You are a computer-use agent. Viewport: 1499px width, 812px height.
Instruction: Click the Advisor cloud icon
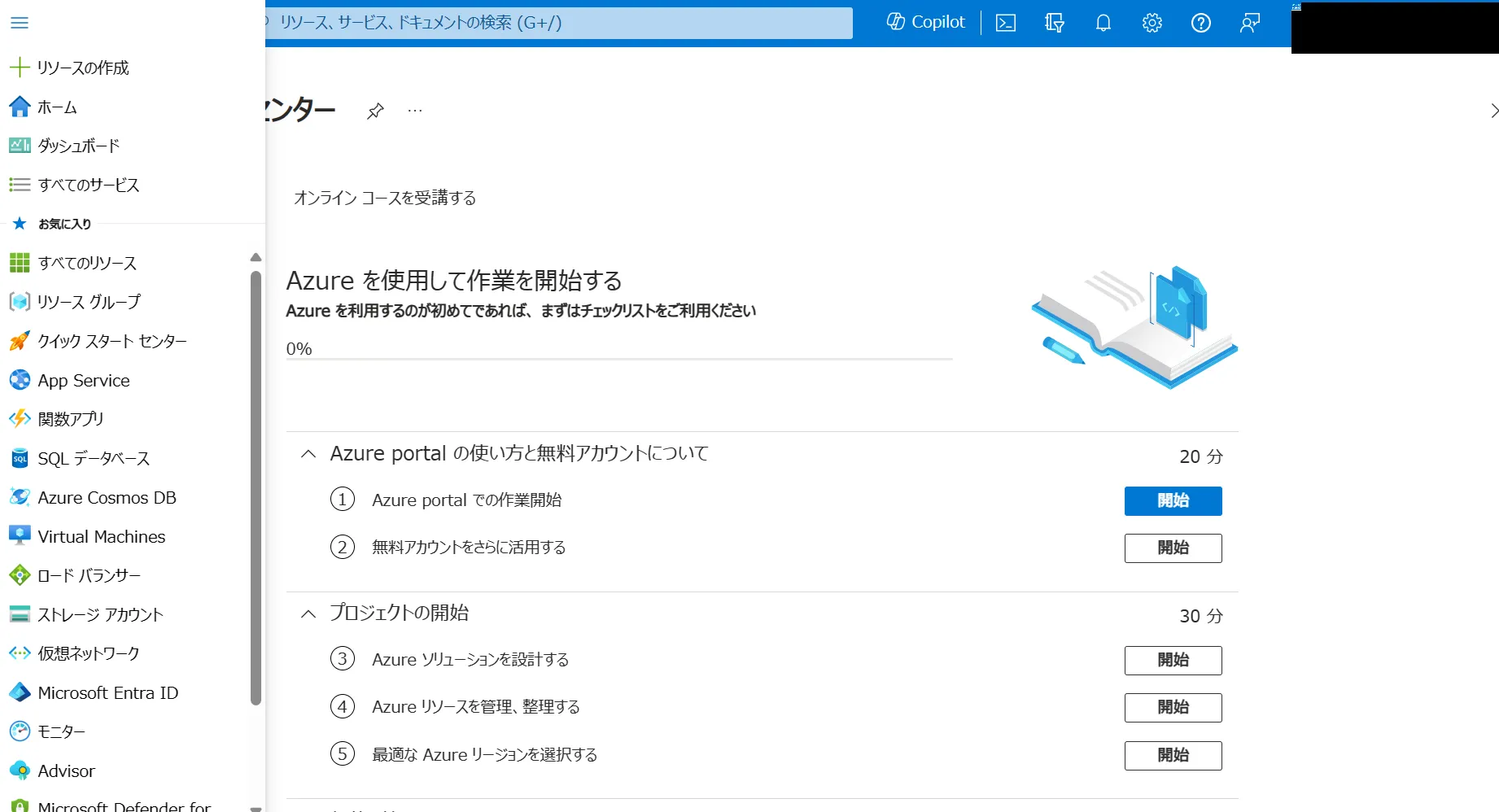click(20, 771)
